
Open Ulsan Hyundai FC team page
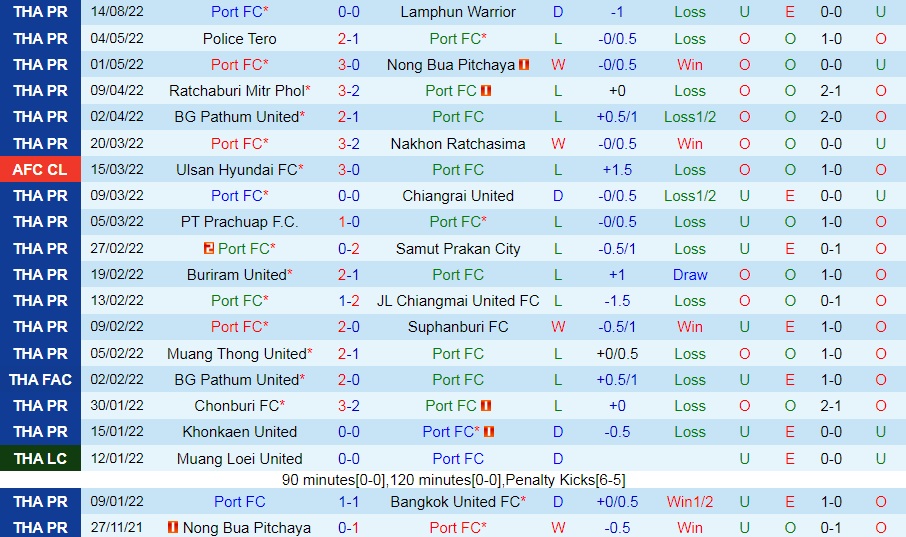tap(237, 170)
